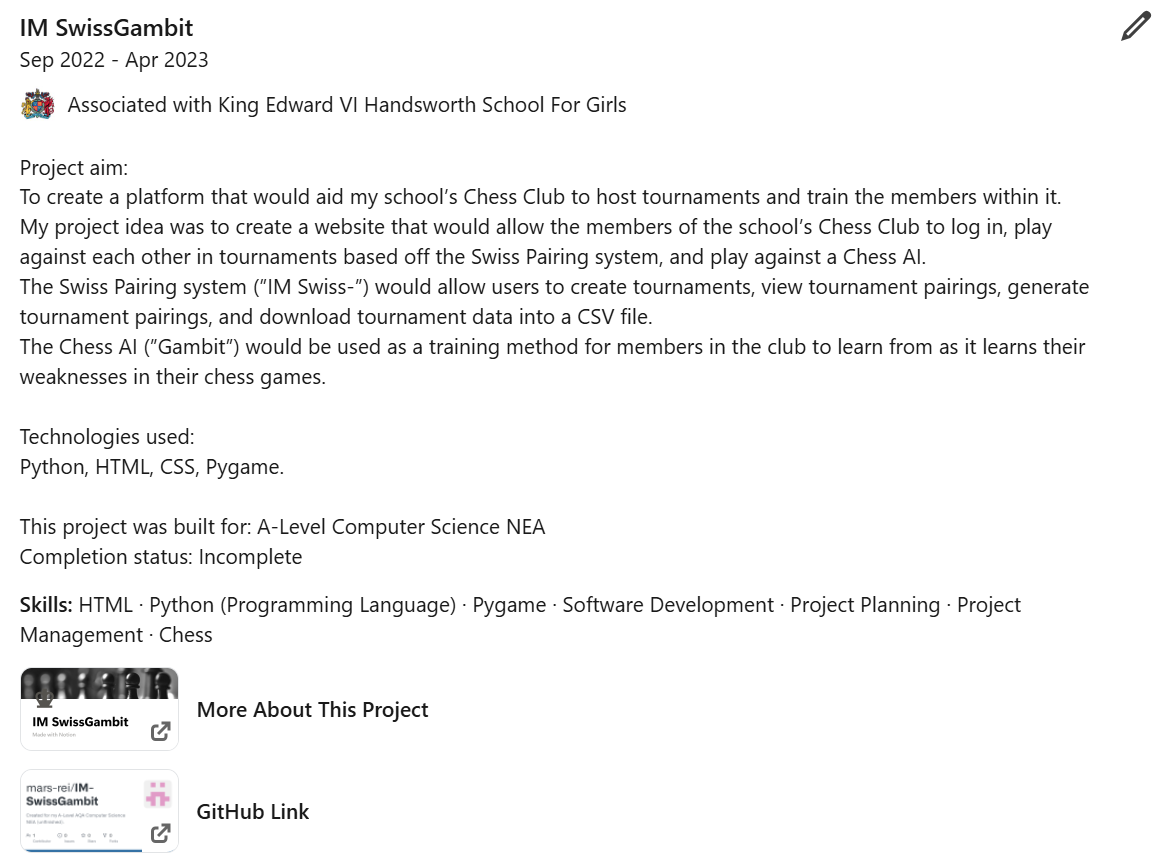Open the More About This Project link

(x=312, y=710)
